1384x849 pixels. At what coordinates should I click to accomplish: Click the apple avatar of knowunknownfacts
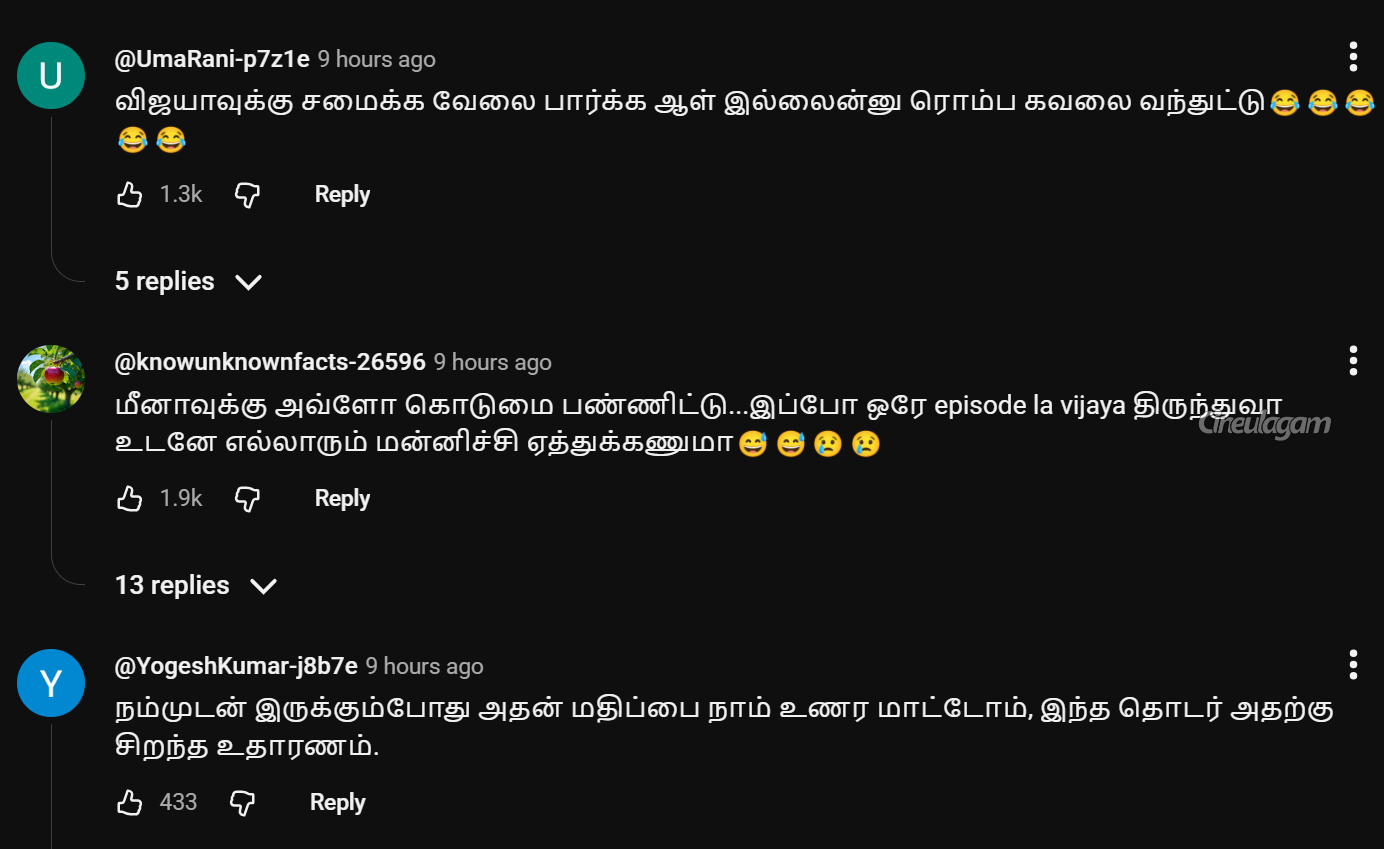click(x=51, y=379)
